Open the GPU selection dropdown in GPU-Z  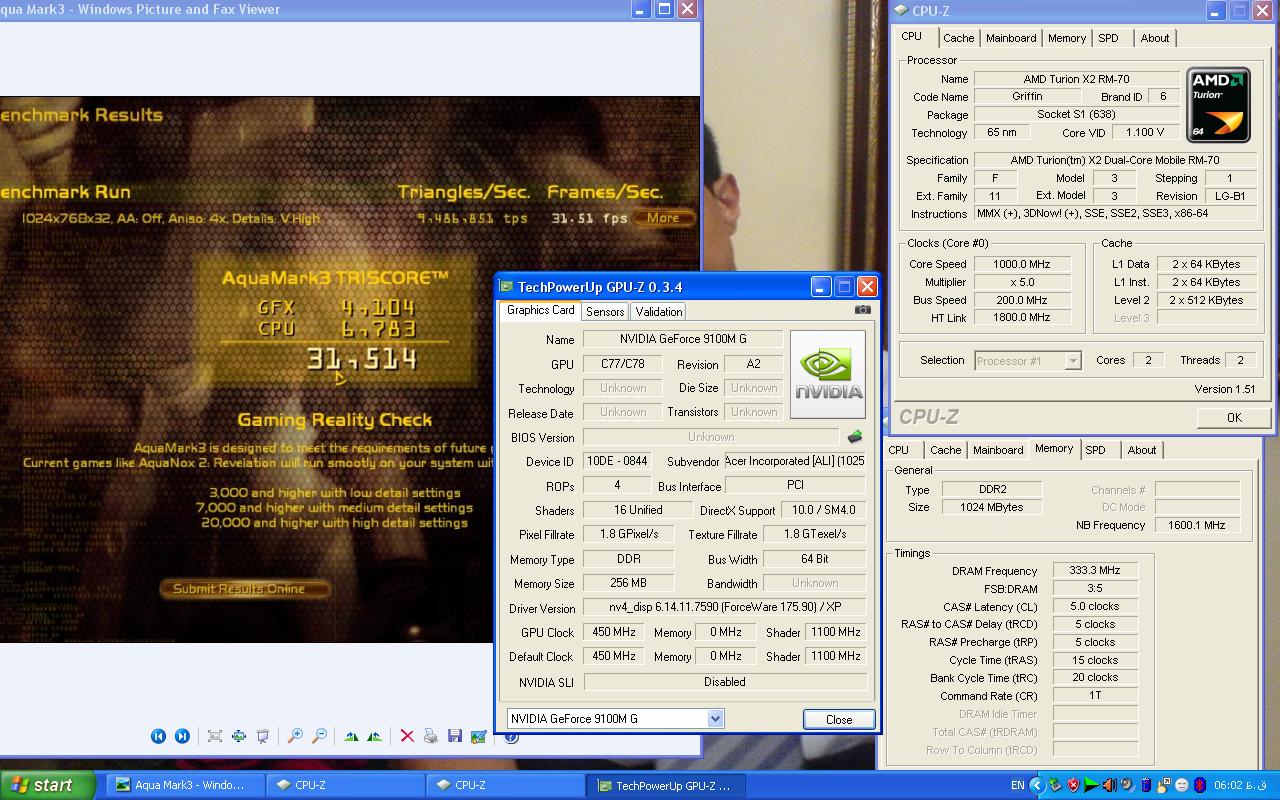715,719
